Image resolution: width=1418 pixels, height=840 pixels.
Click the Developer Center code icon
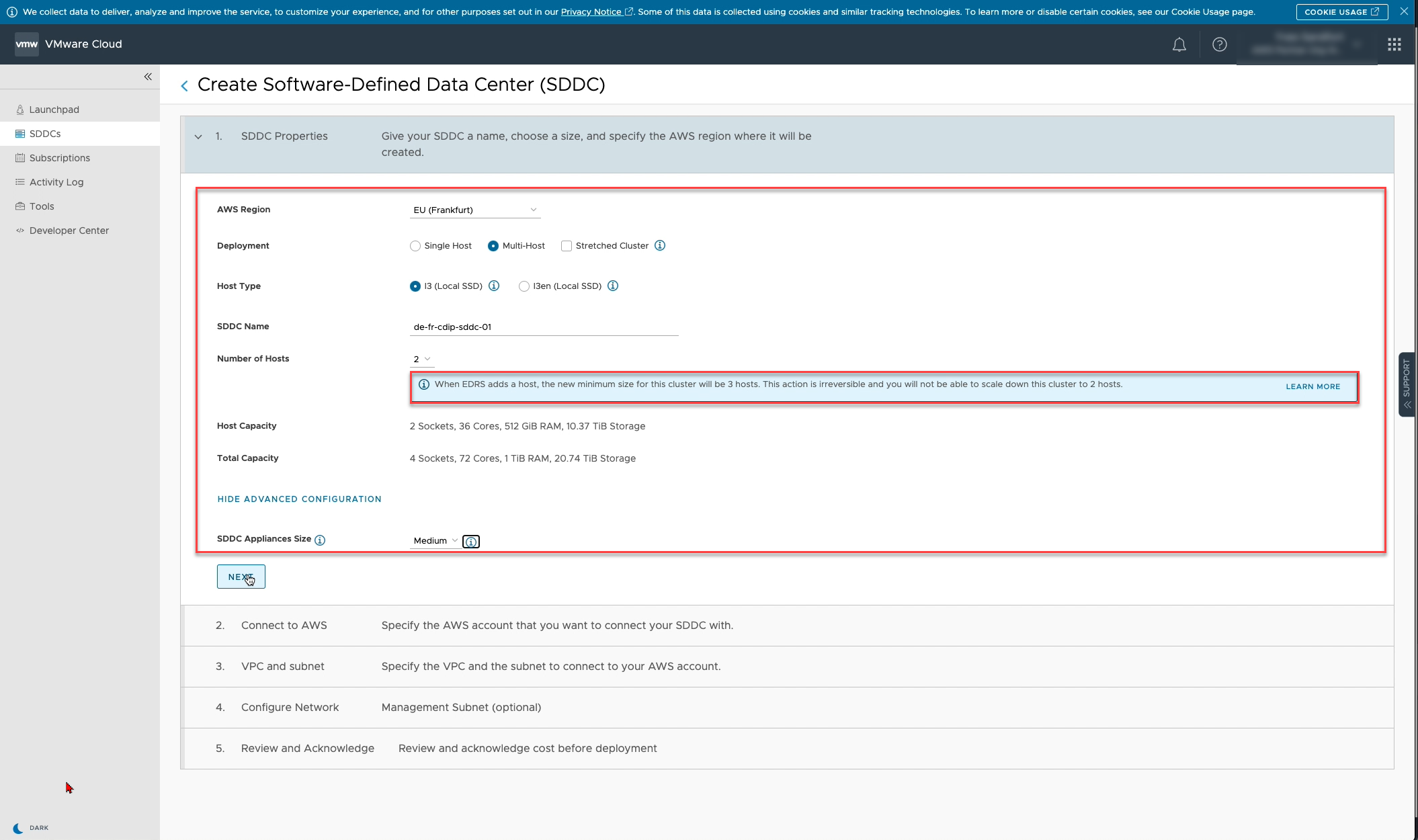[20, 230]
